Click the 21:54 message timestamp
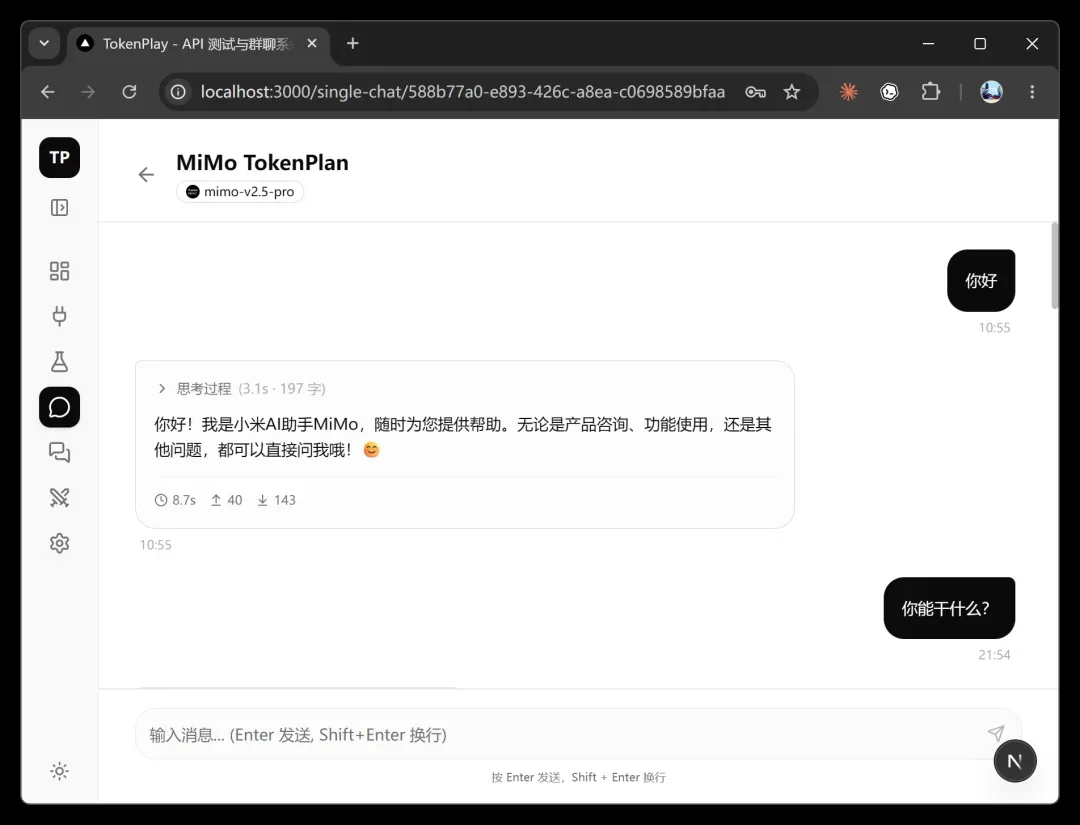This screenshot has height=825, width=1080. 994,655
